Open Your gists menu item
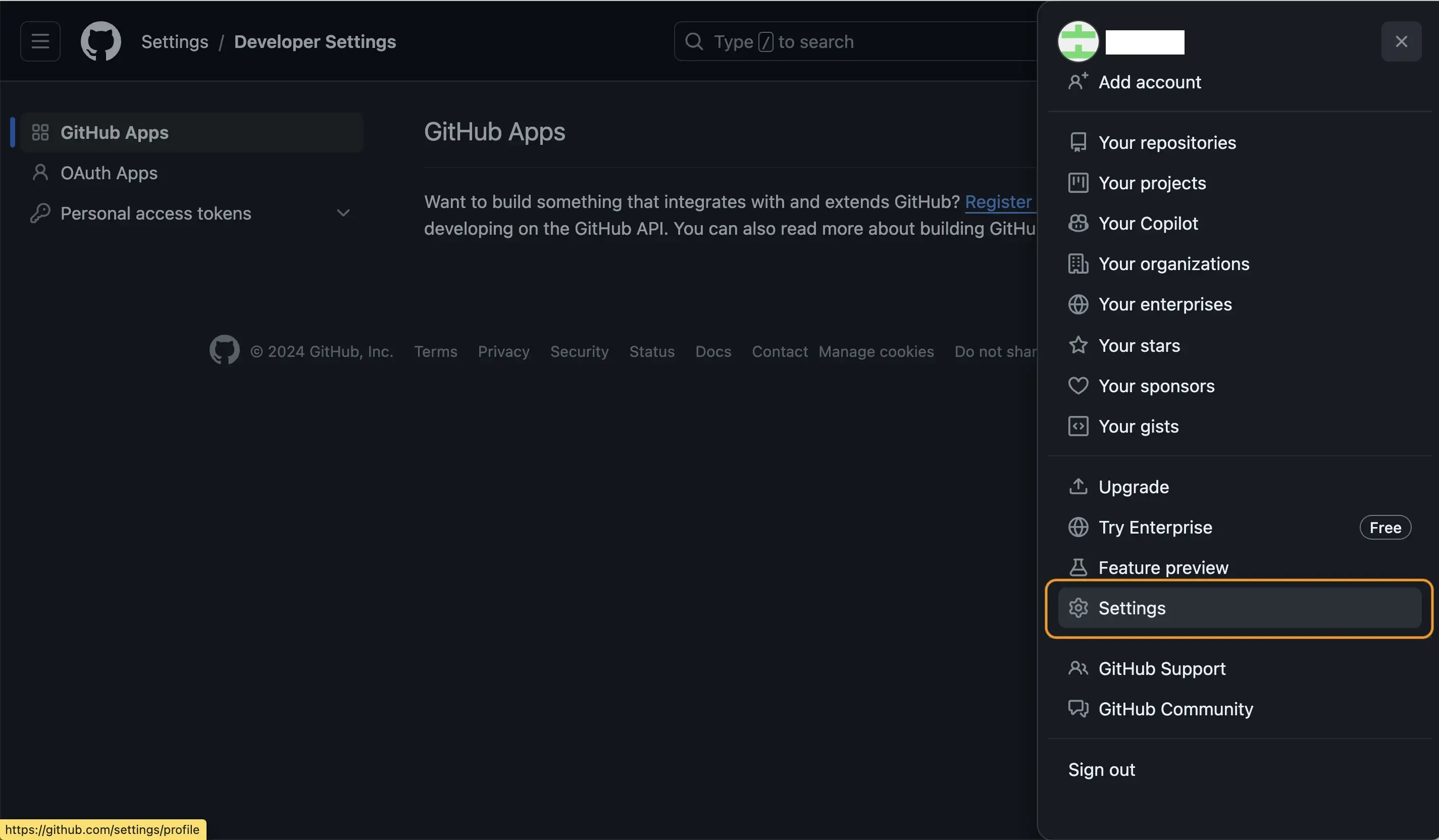 pos(1239,426)
